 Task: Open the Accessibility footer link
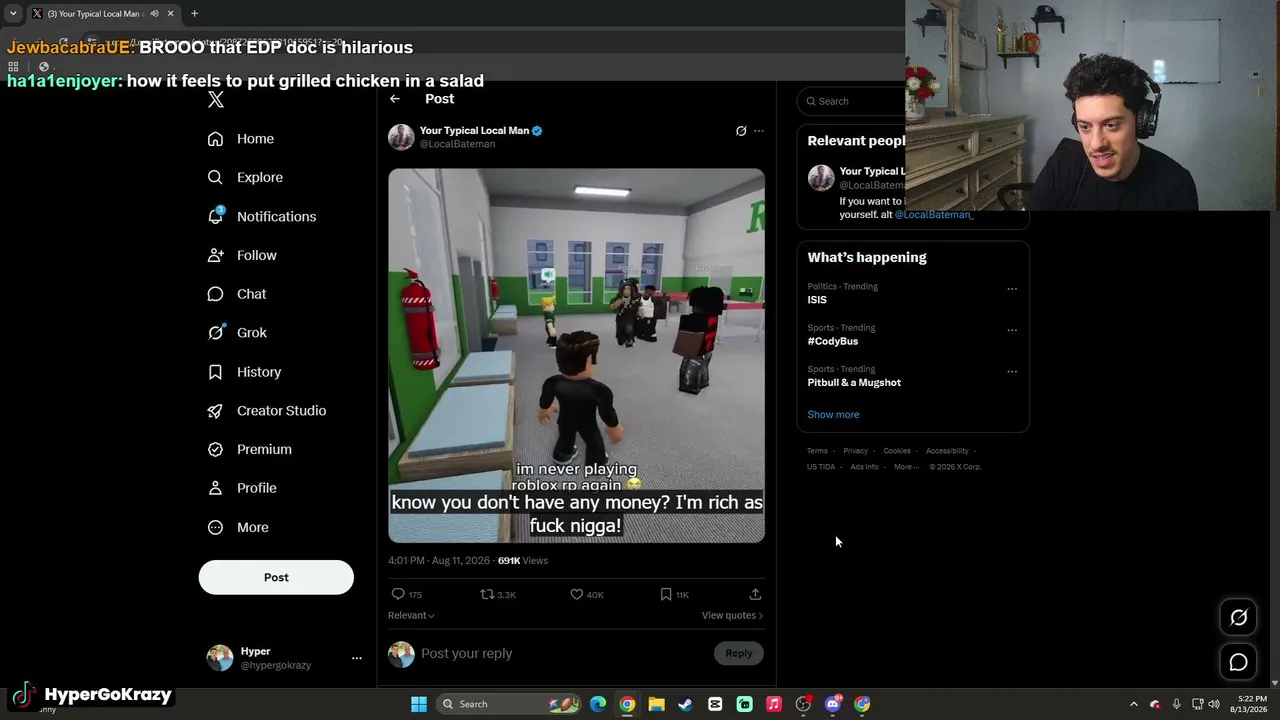pyautogui.click(x=947, y=451)
